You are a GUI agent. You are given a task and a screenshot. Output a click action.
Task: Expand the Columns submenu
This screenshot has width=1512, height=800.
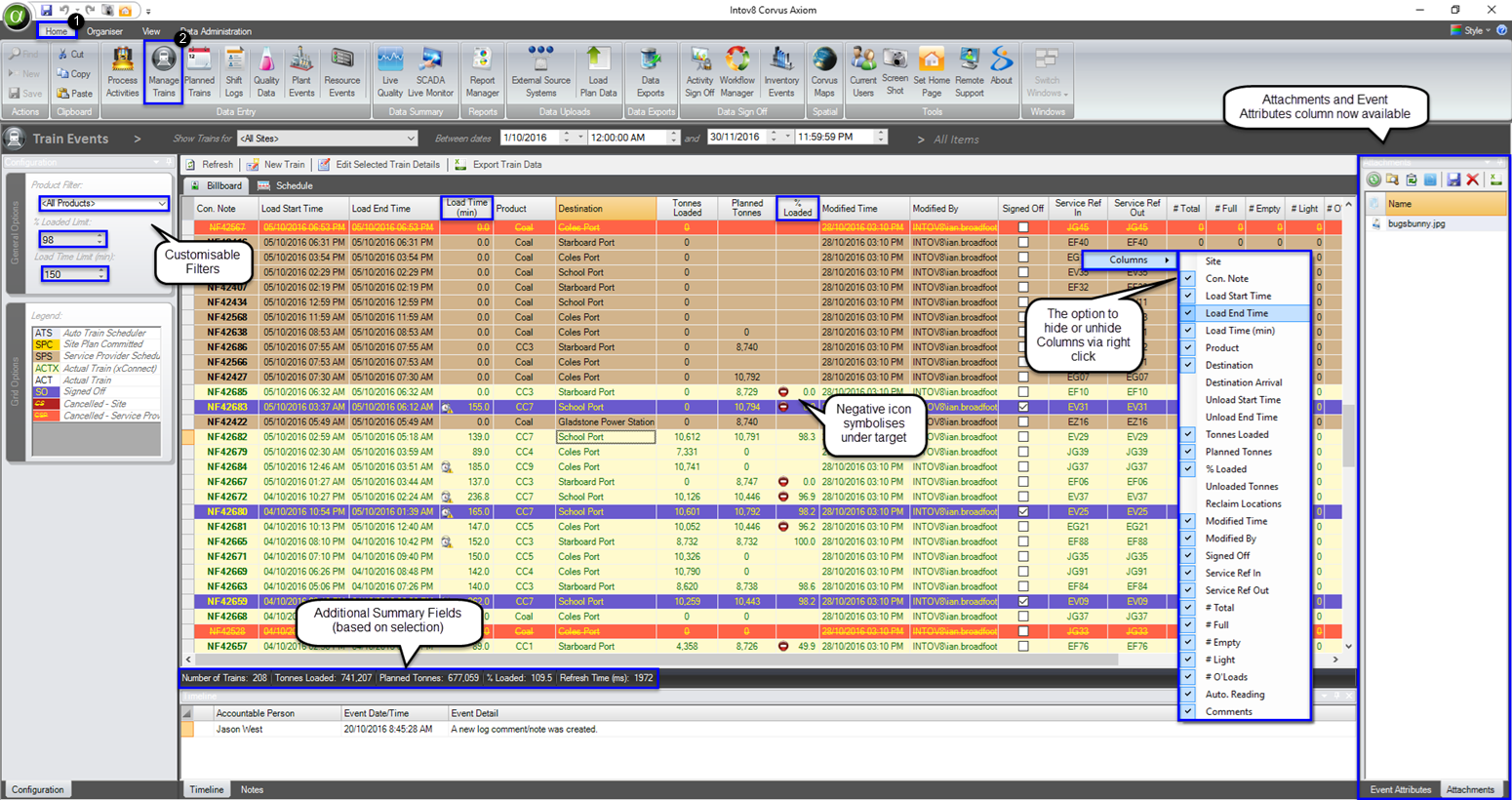coord(1129,260)
